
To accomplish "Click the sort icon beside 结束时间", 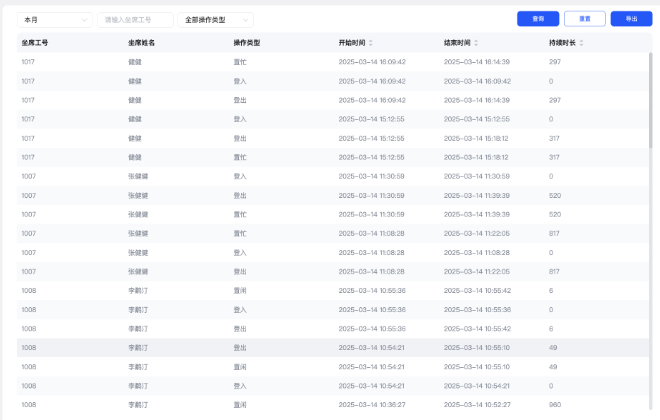I will [x=476, y=43].
